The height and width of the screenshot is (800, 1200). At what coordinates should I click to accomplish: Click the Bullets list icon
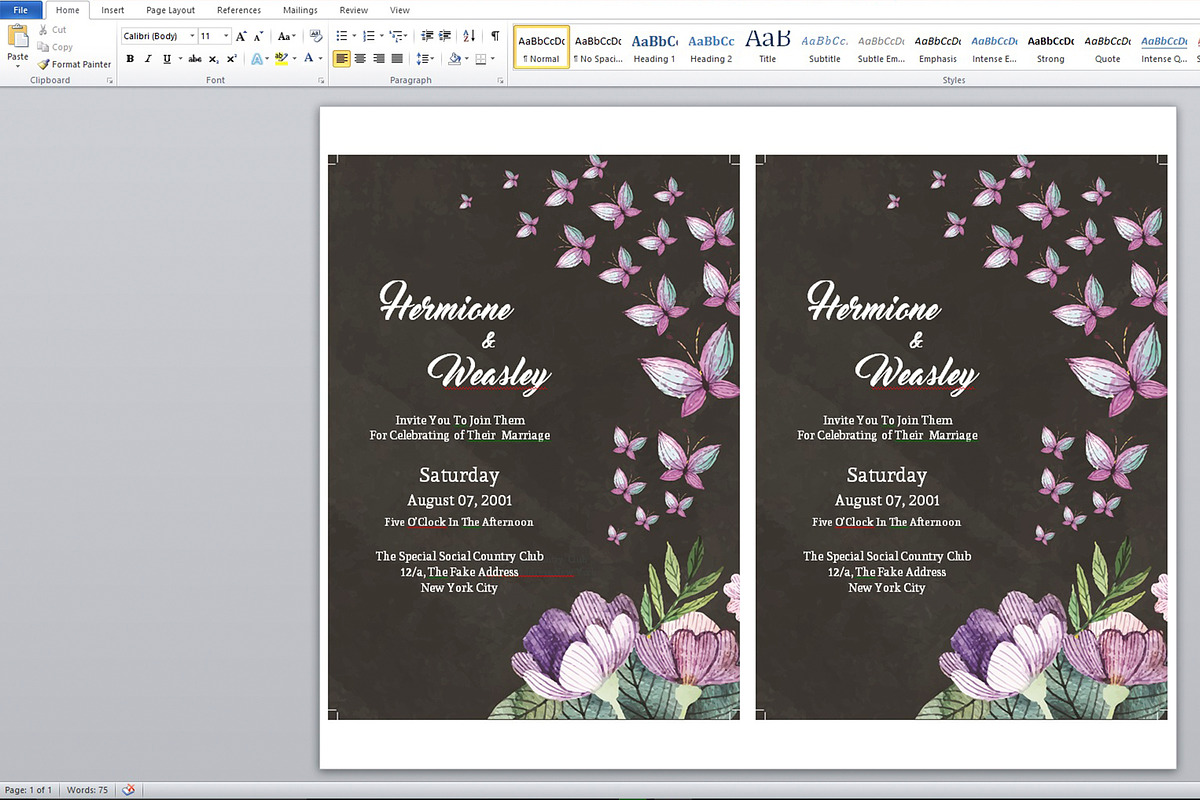coord(341,36)
